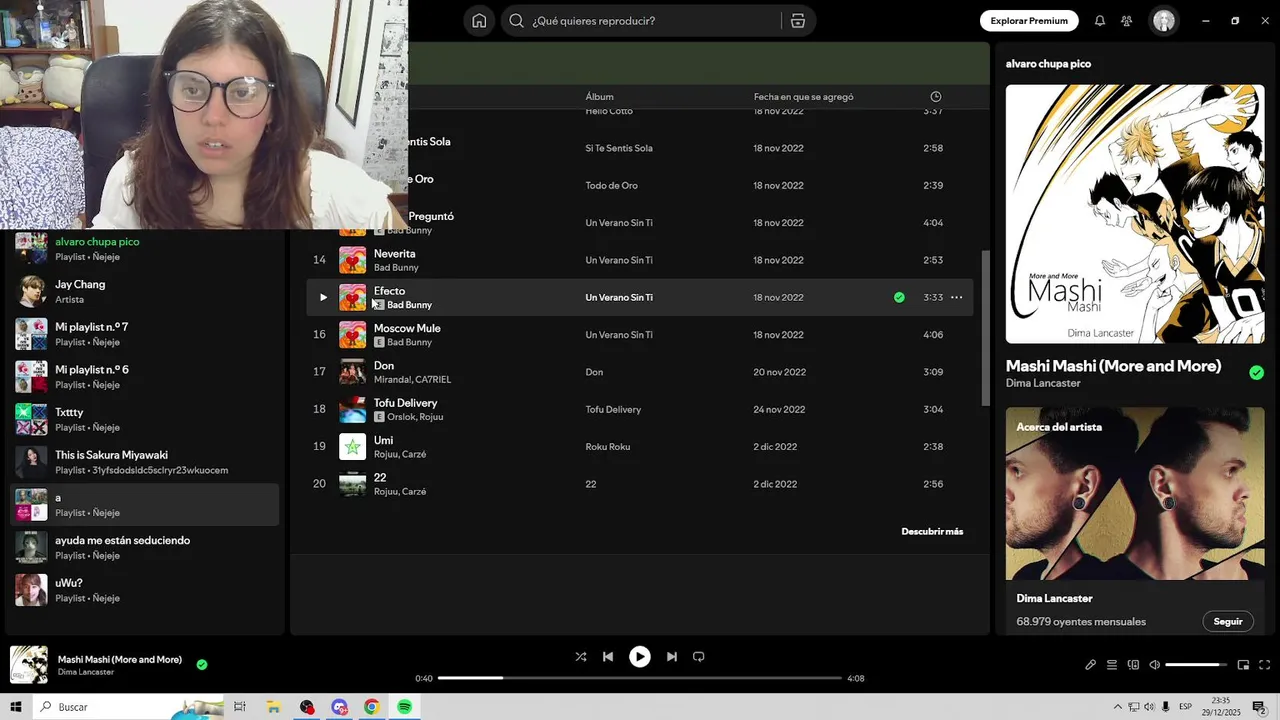Open Google Chrome from taskbar
The image size is (1280, 720).
tap(371, 707)
